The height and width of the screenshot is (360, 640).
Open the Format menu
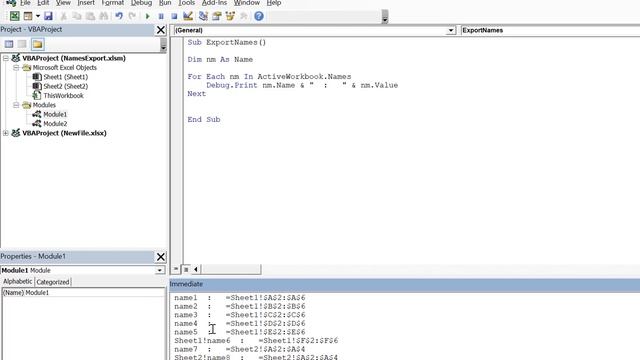coord(113,3)
